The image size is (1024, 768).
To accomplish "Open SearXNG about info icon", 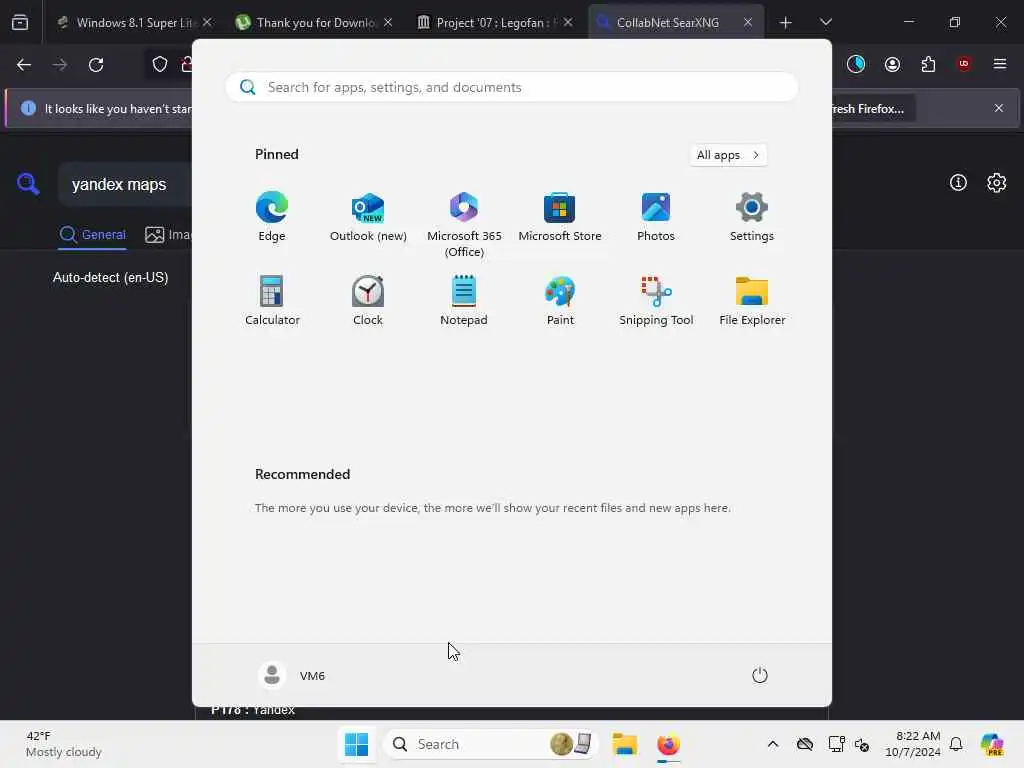I will point(958,183).
